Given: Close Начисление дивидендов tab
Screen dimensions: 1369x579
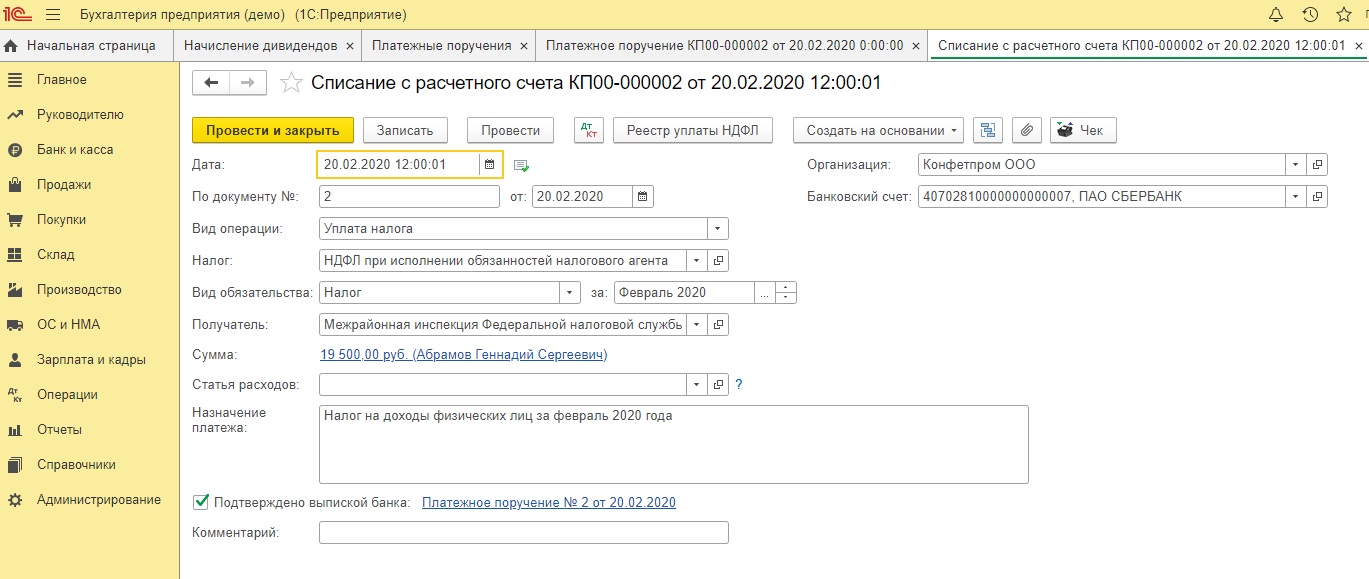Looking at the screenshot, I should [x=349, y=46].
